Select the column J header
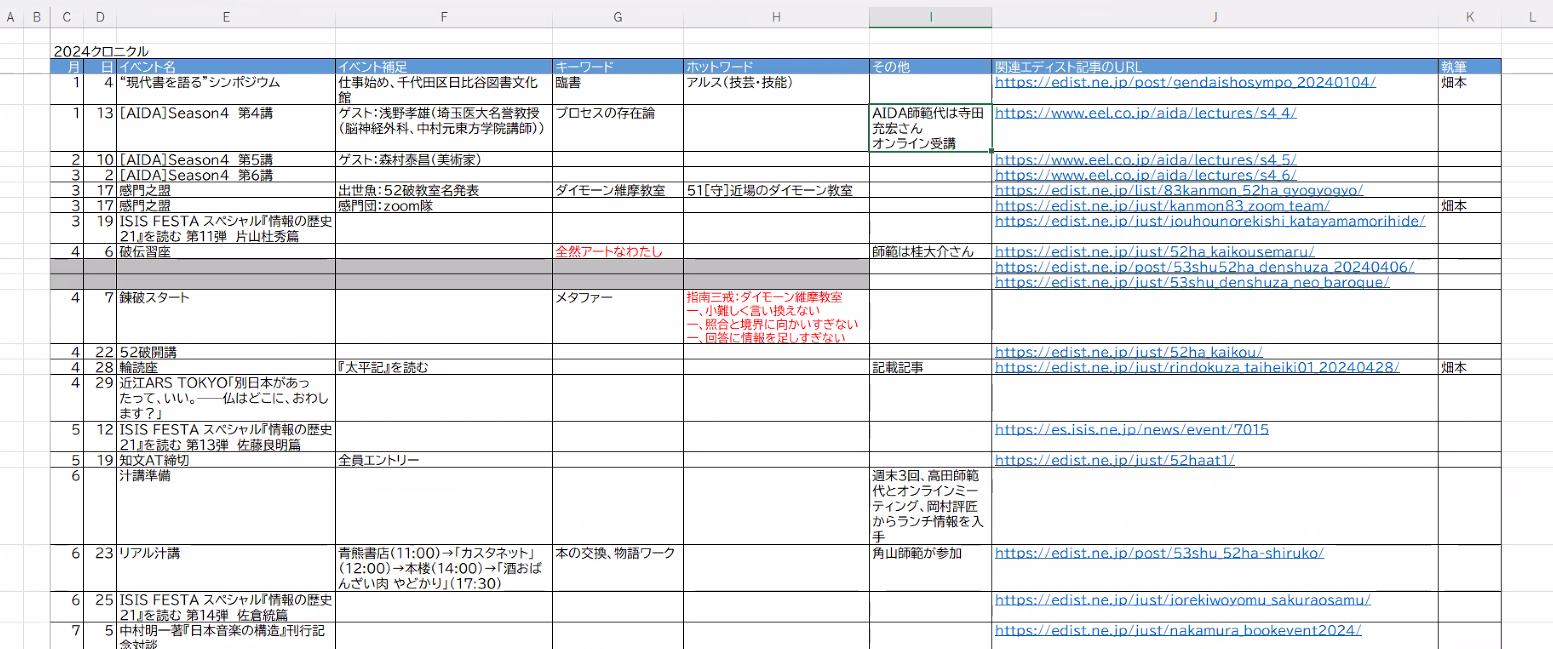Viewport: 1553px width, 649px height. coord(1214,17)
